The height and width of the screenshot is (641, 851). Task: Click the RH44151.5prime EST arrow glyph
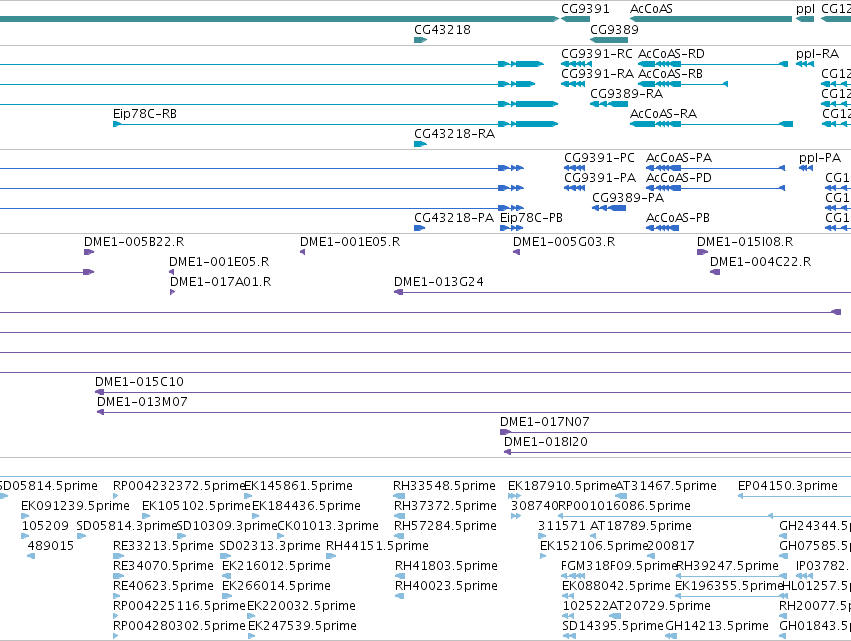point(331,556)
